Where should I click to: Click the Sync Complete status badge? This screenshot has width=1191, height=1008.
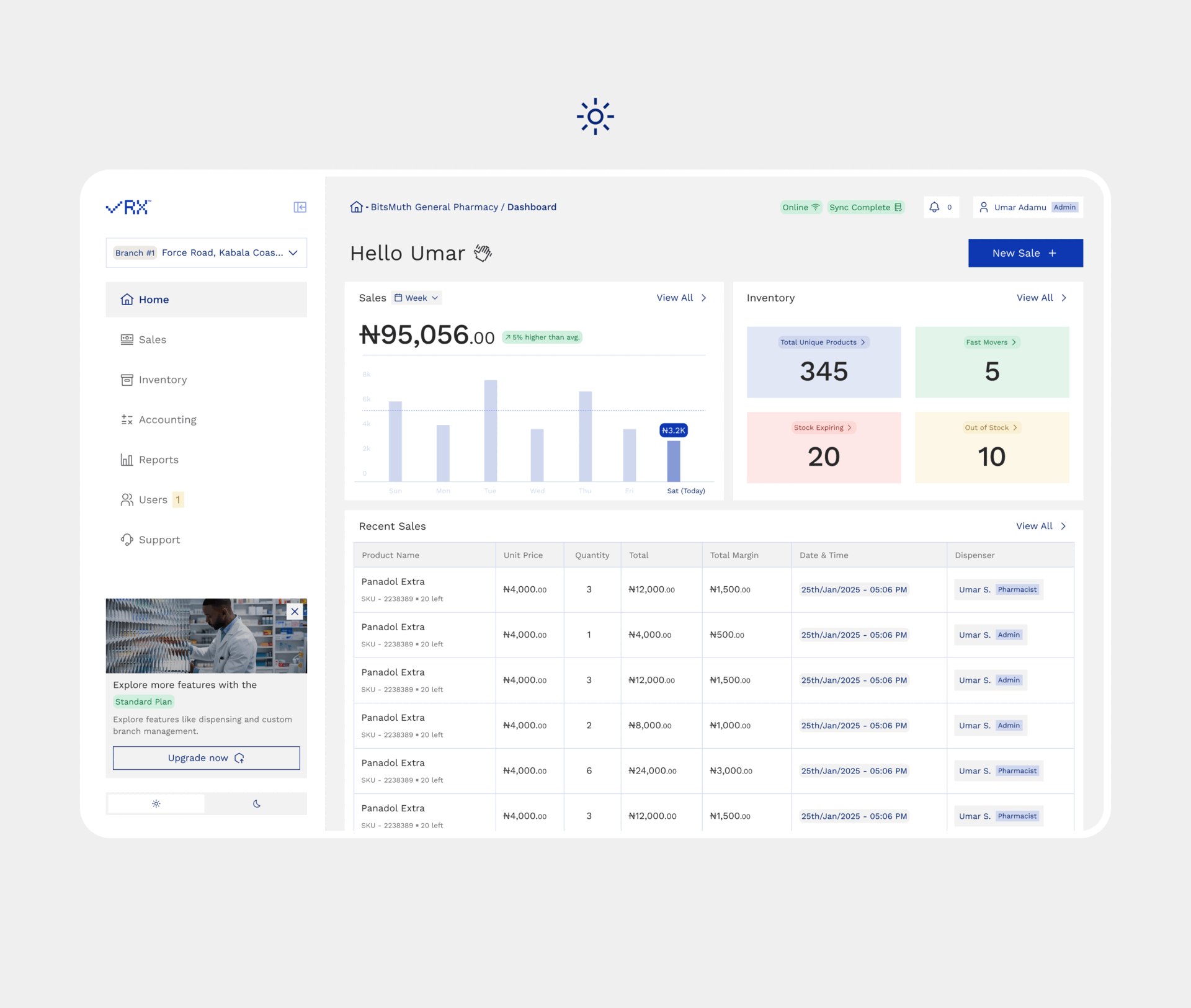(x=866, y=207)
